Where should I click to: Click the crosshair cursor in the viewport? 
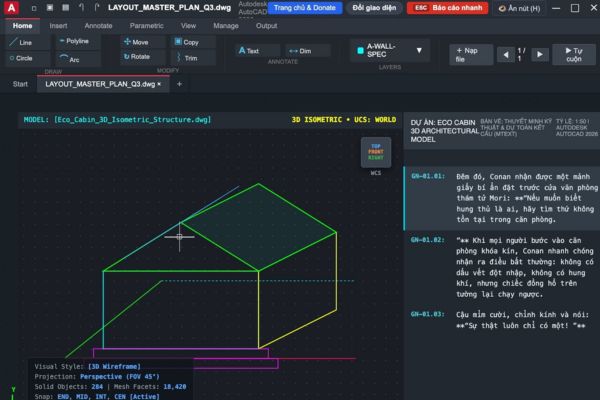tap(179, 237)
